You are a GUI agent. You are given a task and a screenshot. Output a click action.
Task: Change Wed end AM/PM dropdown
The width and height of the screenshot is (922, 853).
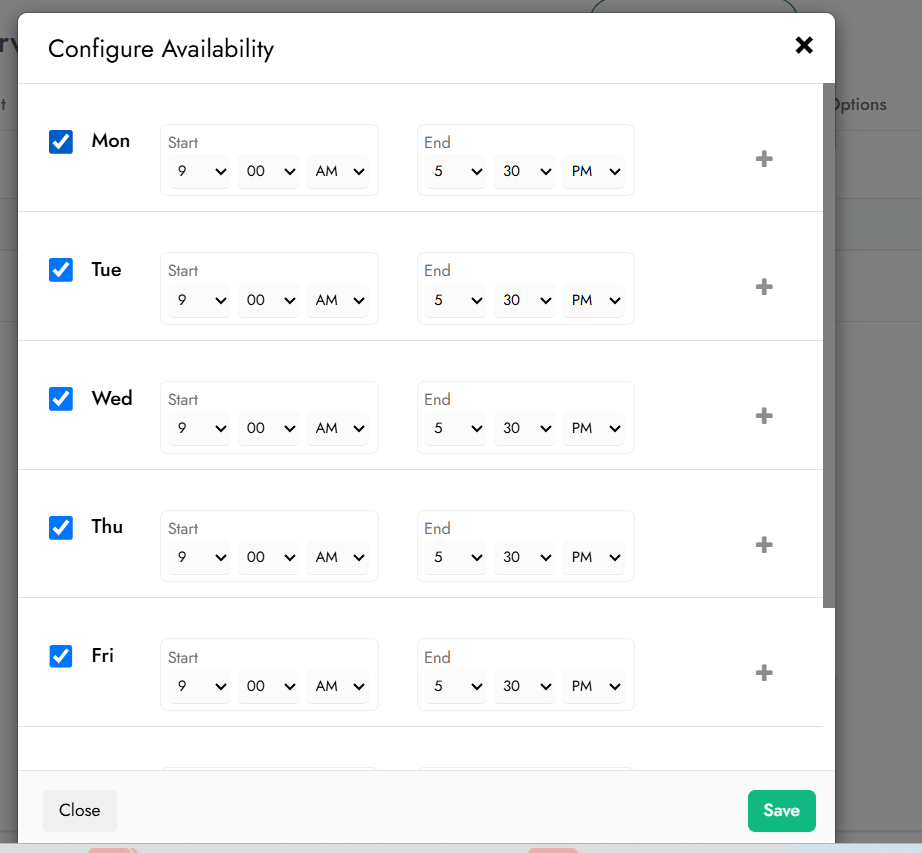click(x=593, y=428)
